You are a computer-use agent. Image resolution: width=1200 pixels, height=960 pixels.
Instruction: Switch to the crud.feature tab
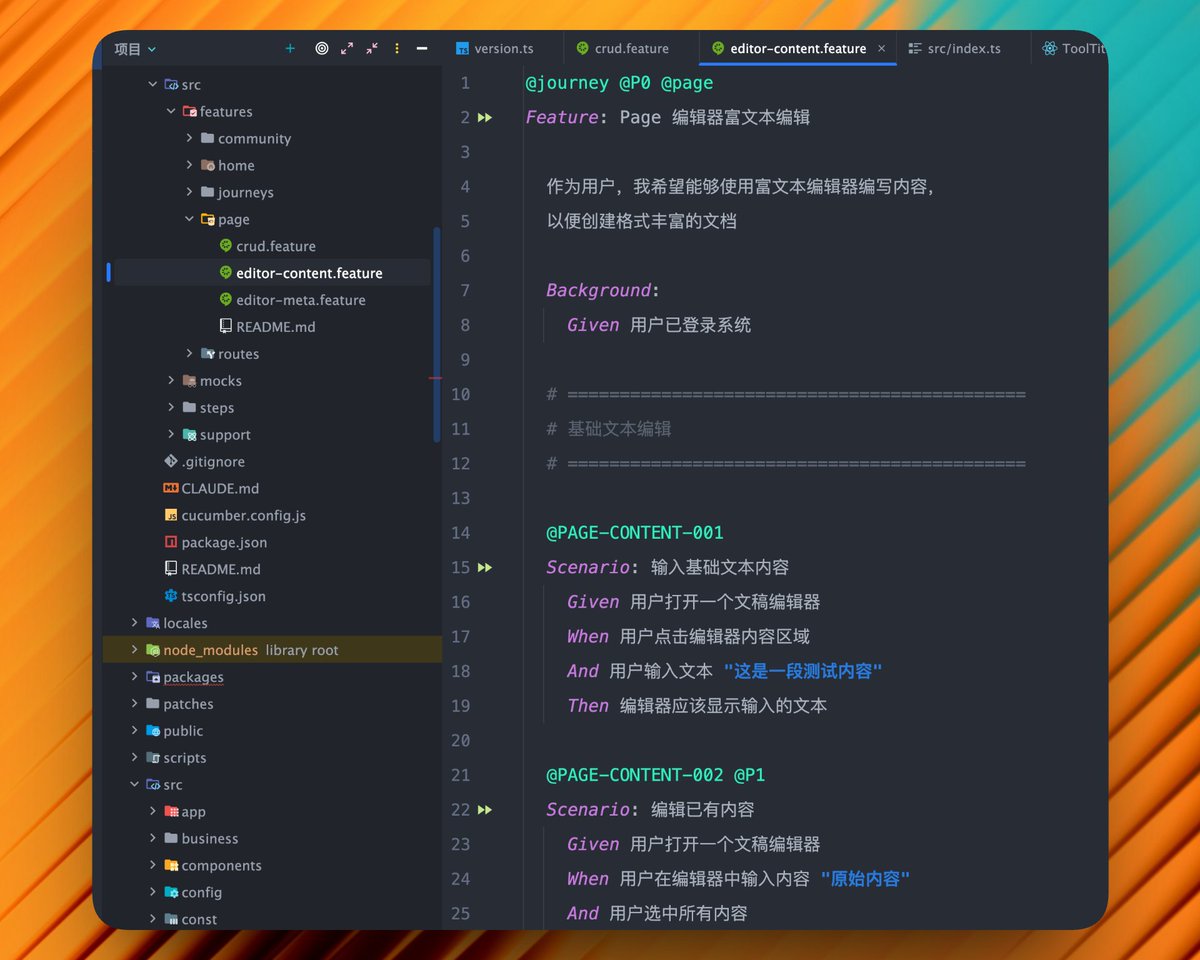click(630, 47)
